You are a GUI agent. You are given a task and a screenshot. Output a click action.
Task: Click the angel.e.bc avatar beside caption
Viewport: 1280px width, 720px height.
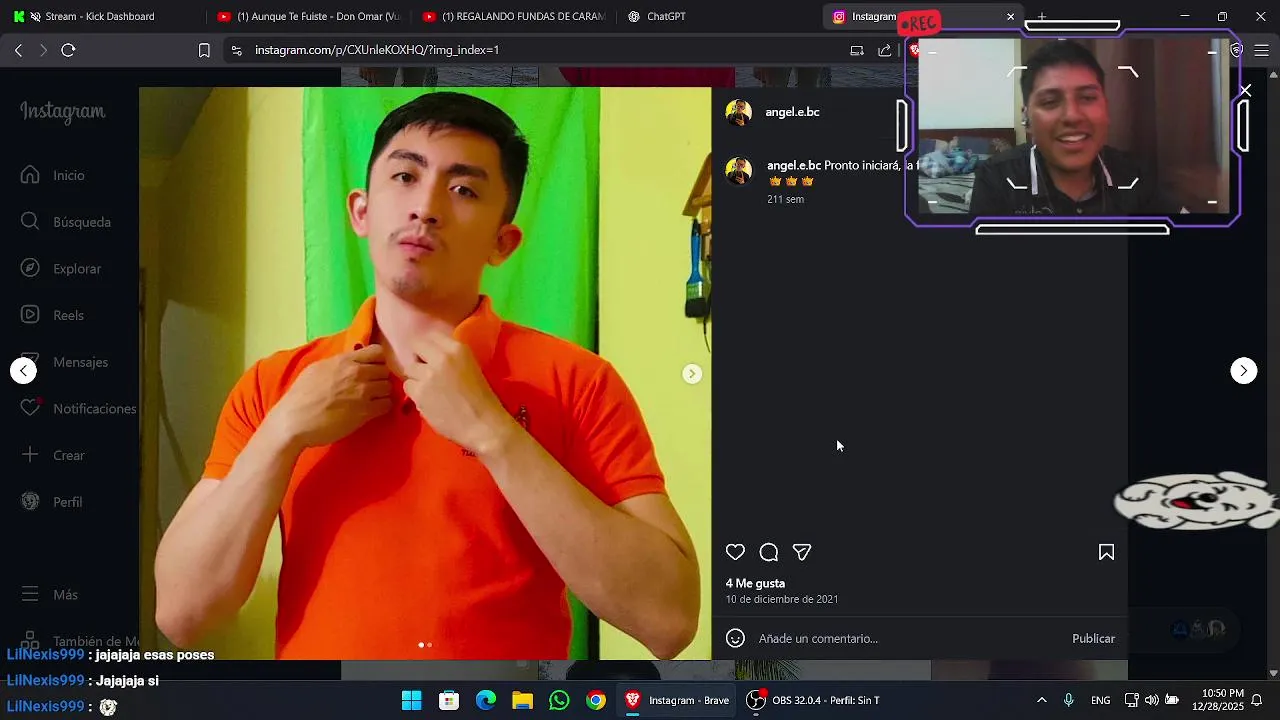click(738, 171)
